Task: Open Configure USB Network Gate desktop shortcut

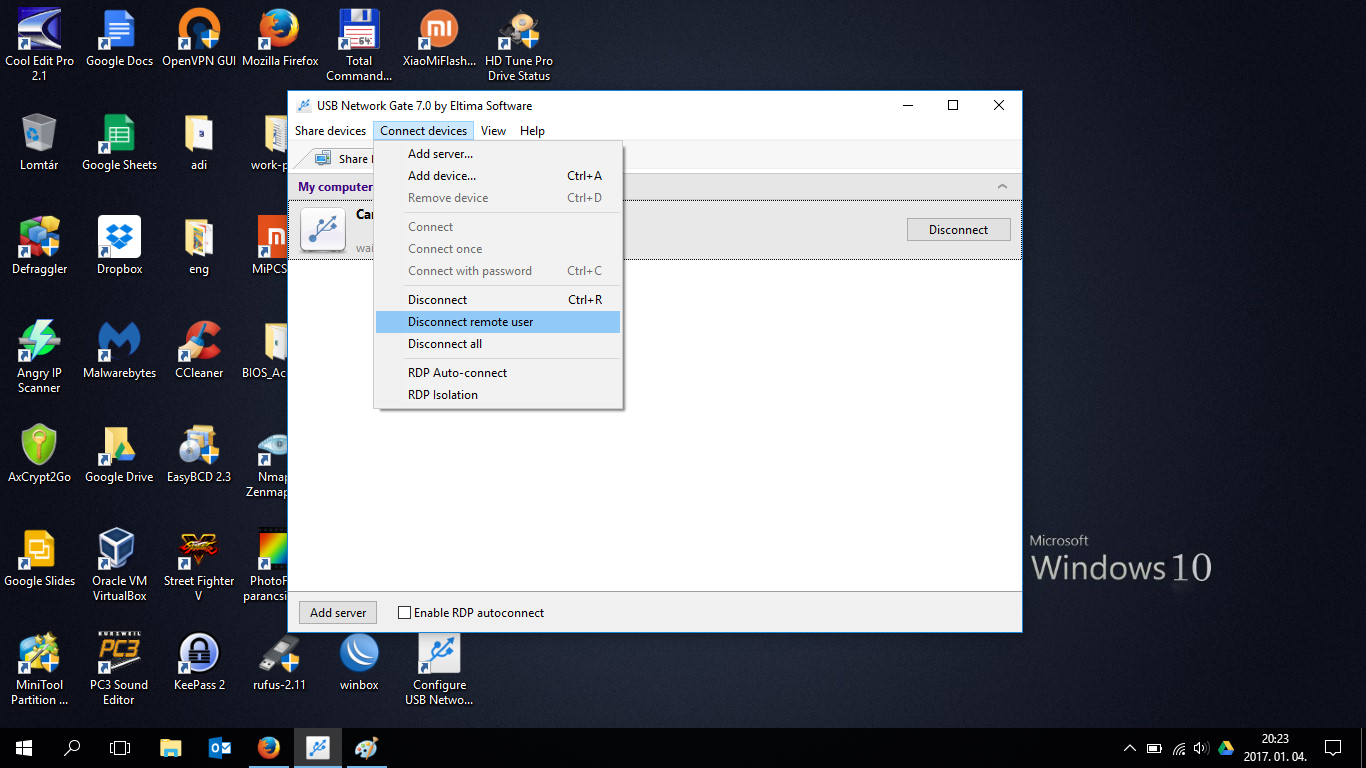Action: [x=439, y=655]
